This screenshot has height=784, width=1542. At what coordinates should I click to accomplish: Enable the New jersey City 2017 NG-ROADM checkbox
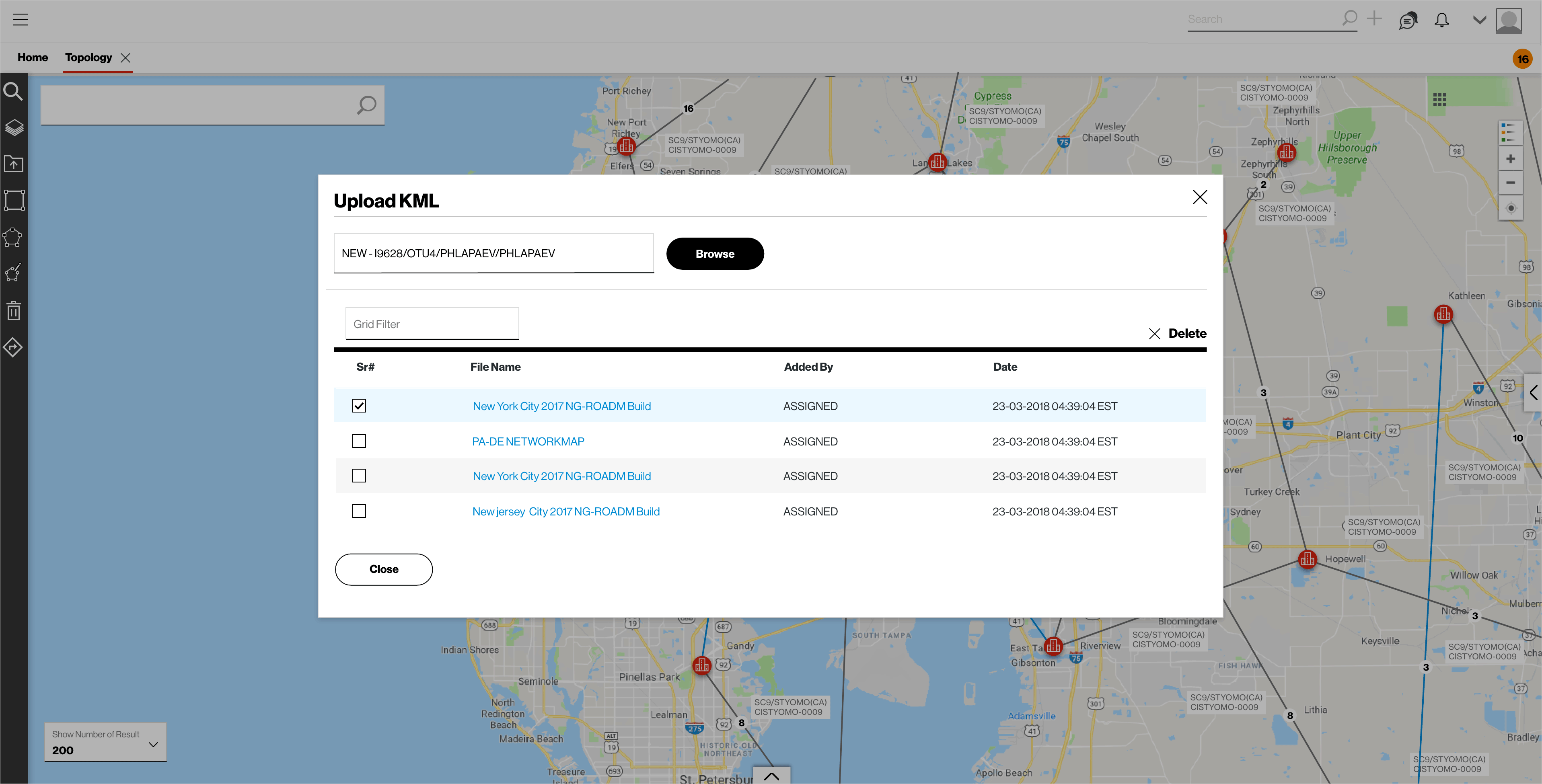[359, 511]
